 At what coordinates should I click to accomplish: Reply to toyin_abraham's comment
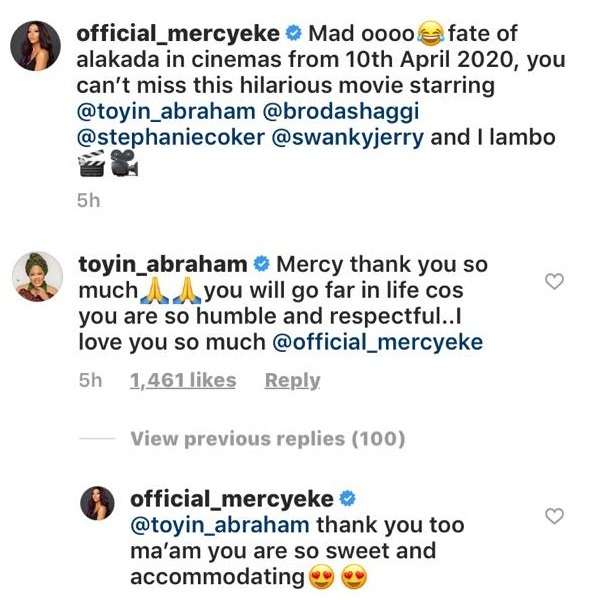click(292, 380)
